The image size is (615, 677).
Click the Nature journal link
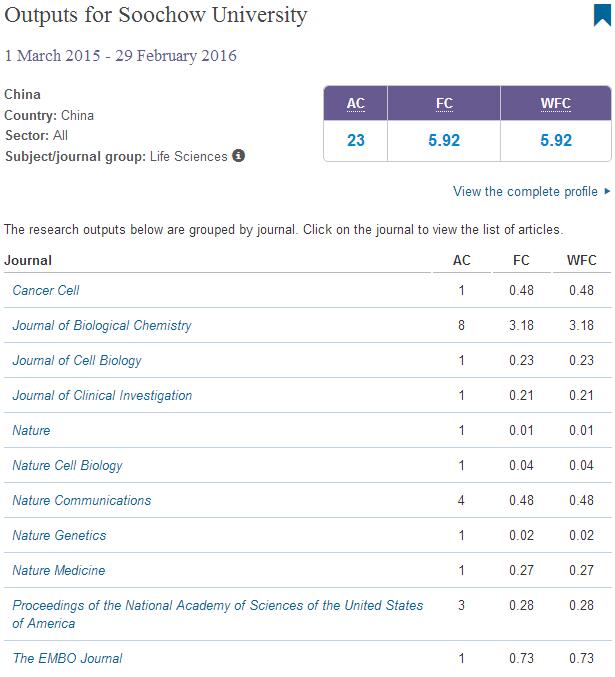point(31,430)
